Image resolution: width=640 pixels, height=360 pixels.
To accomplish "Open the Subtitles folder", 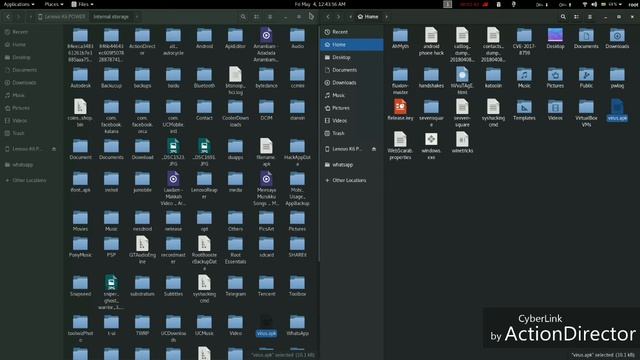I will click(x=173, y=286).
